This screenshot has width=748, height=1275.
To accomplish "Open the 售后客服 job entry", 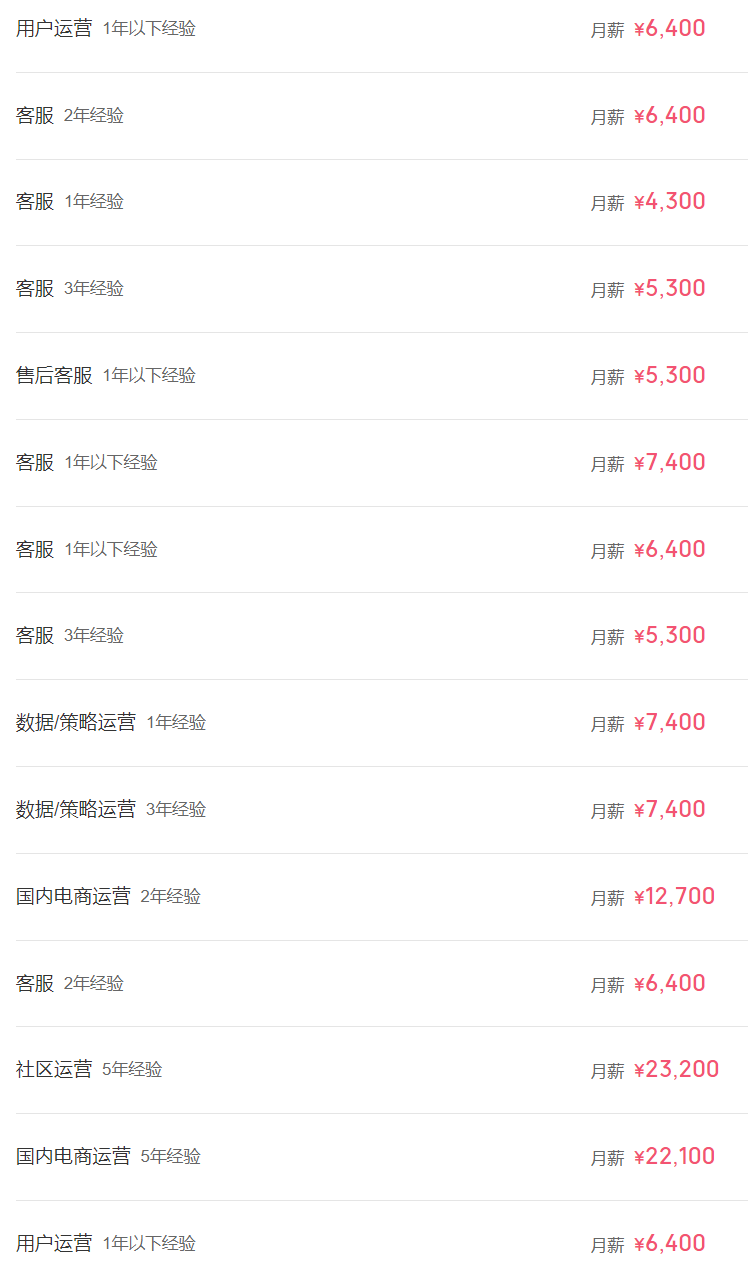I will pyautogui.click(x=54, y=376).
